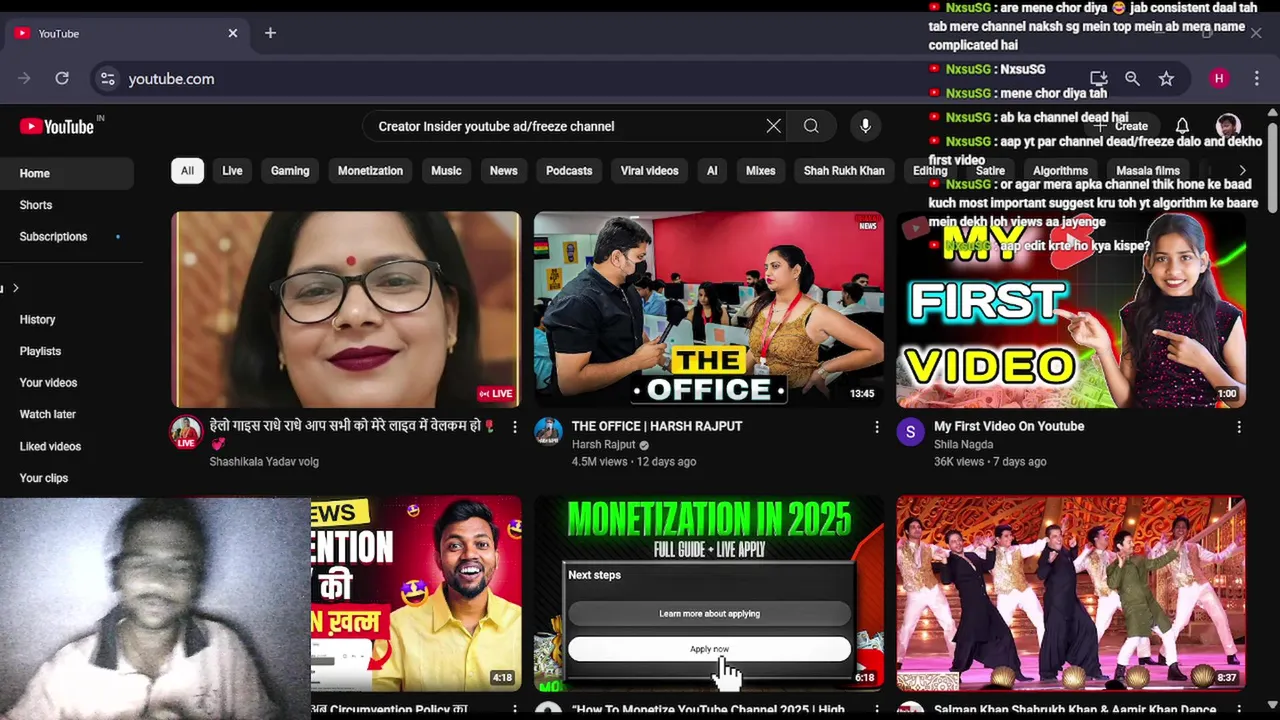This screenshot has height=720, width=1280.
Task: Open the Salman Khan dance video thumbnail
Action: [1070, 593]
